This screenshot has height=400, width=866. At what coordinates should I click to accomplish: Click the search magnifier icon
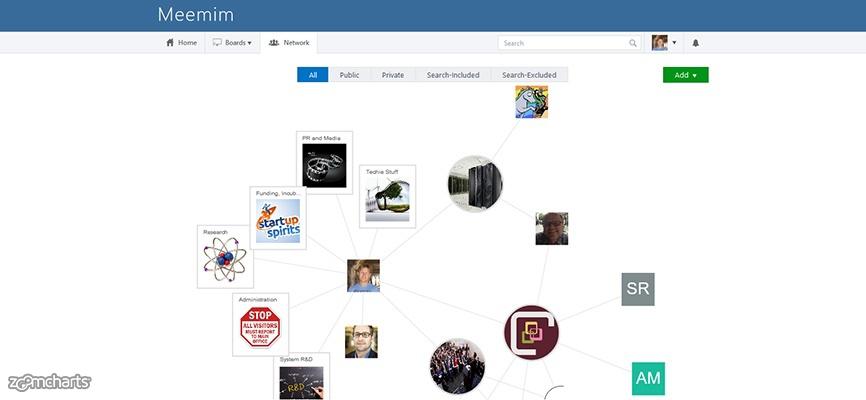pos(633,43)
